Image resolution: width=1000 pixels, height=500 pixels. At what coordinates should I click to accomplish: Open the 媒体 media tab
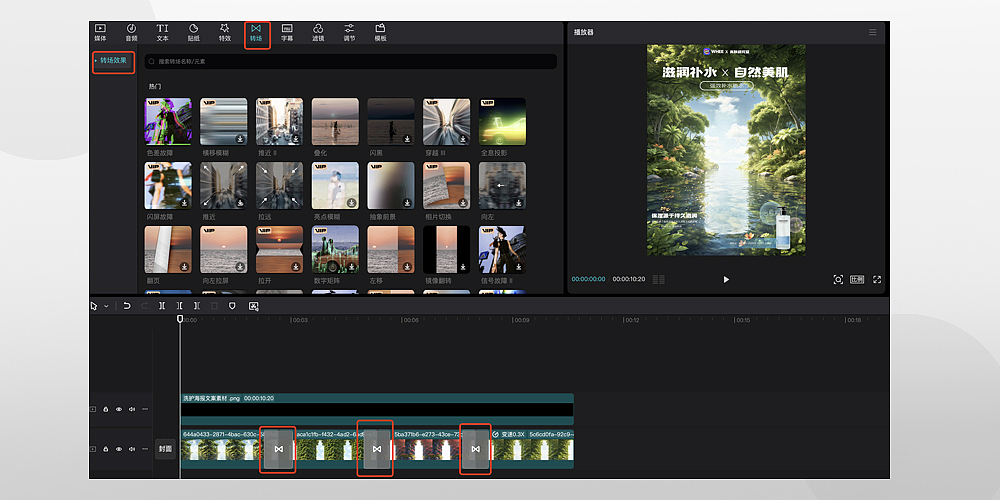100,33
